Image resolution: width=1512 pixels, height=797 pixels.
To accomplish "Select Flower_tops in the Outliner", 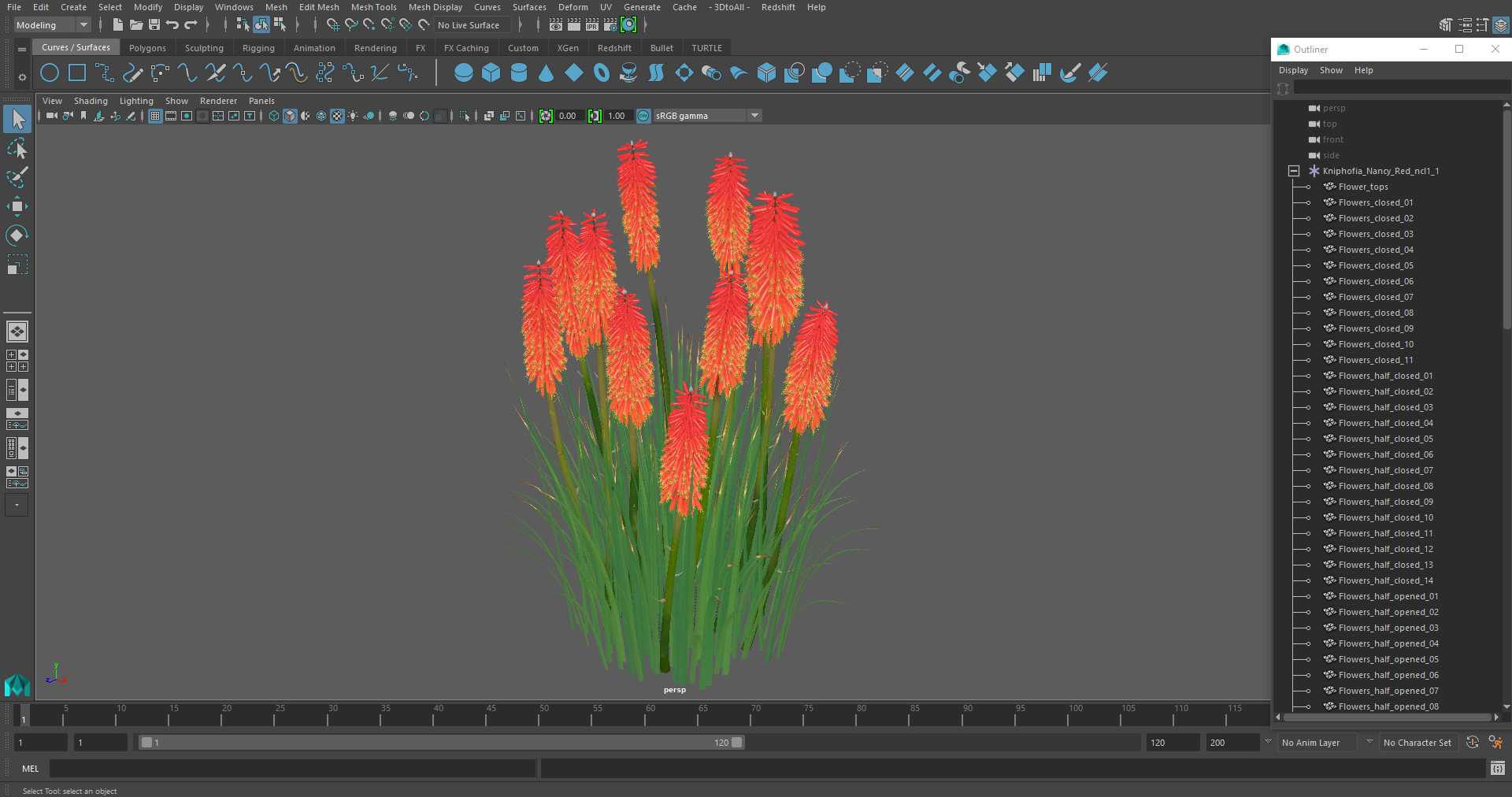I will 1363,187.
